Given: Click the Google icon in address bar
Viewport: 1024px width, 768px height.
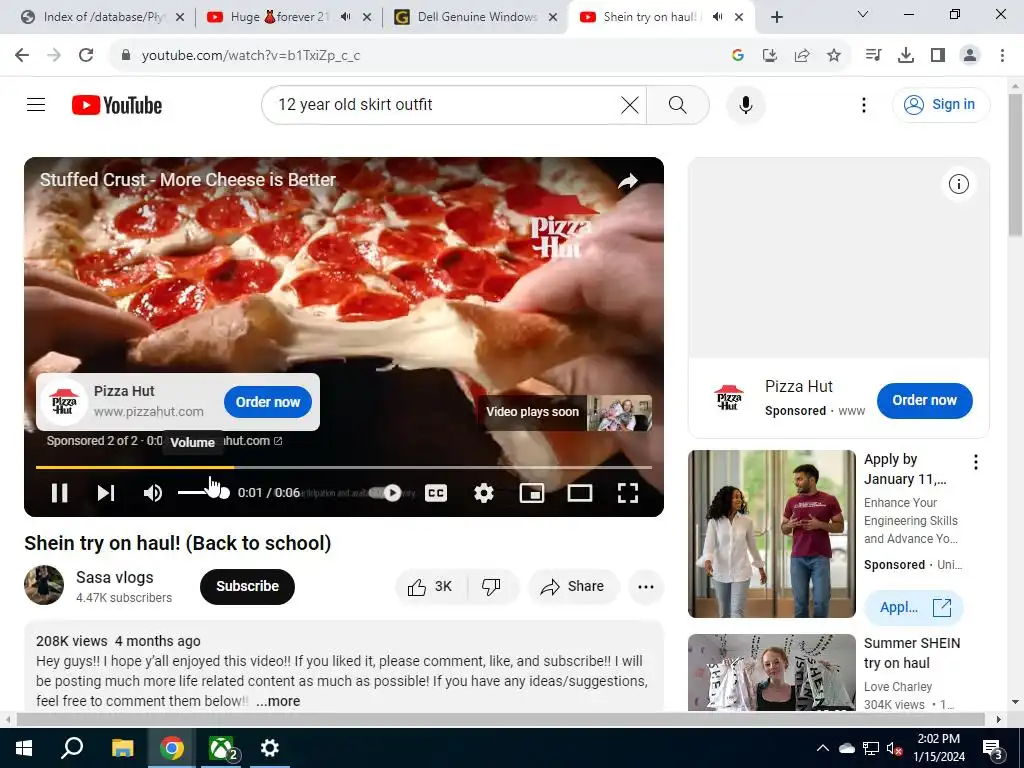Looking at the screenshot, I should [x=738, y=56].
